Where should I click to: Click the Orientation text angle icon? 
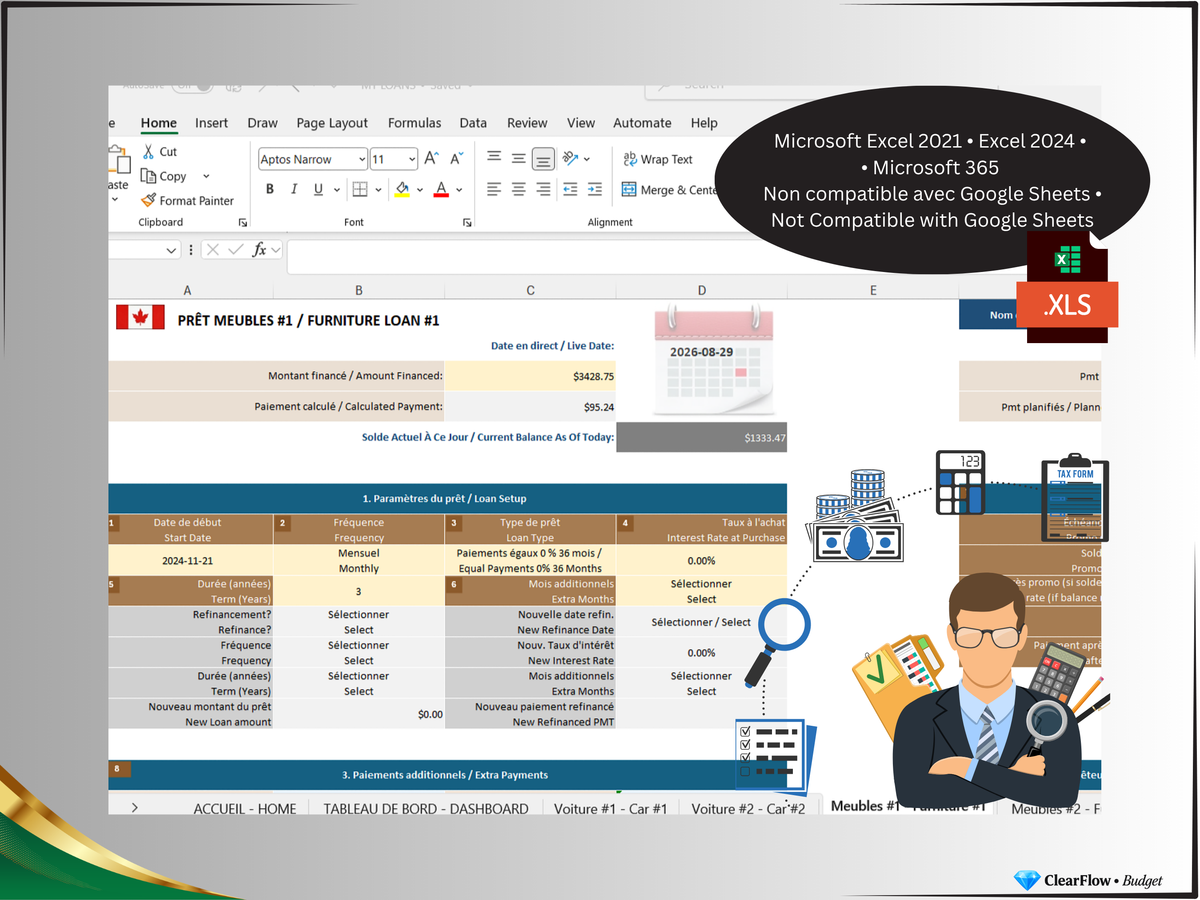coord(571,158)
